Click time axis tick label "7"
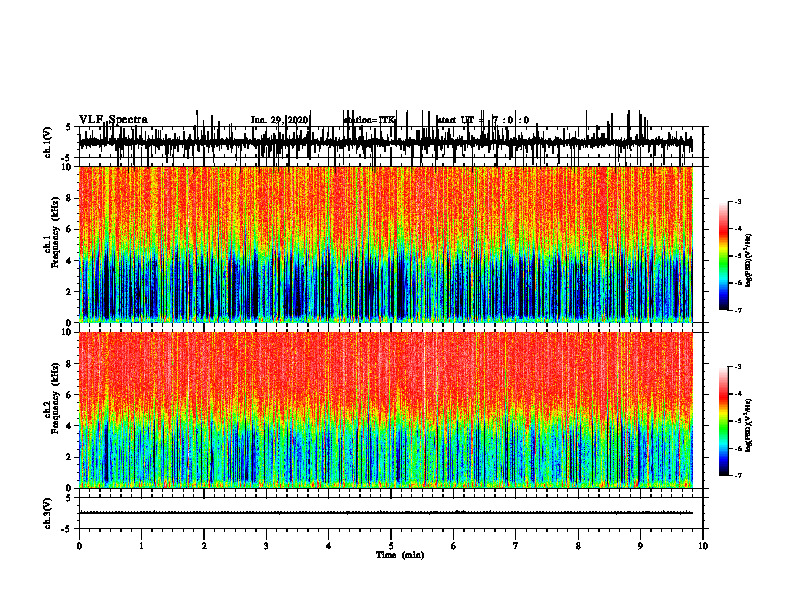This screenshot has width=792, height=612. click(516, 546)
